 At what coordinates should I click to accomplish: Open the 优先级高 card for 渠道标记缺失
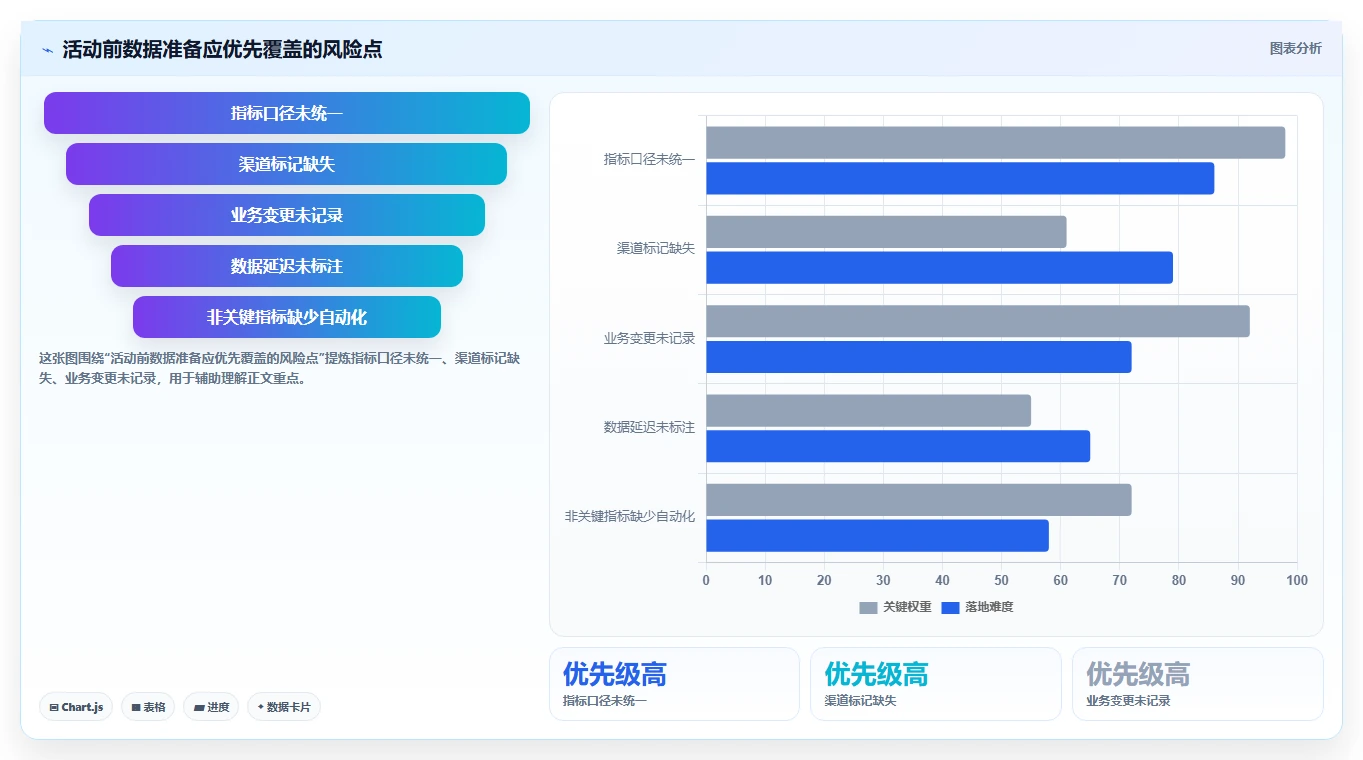(936, 684)
